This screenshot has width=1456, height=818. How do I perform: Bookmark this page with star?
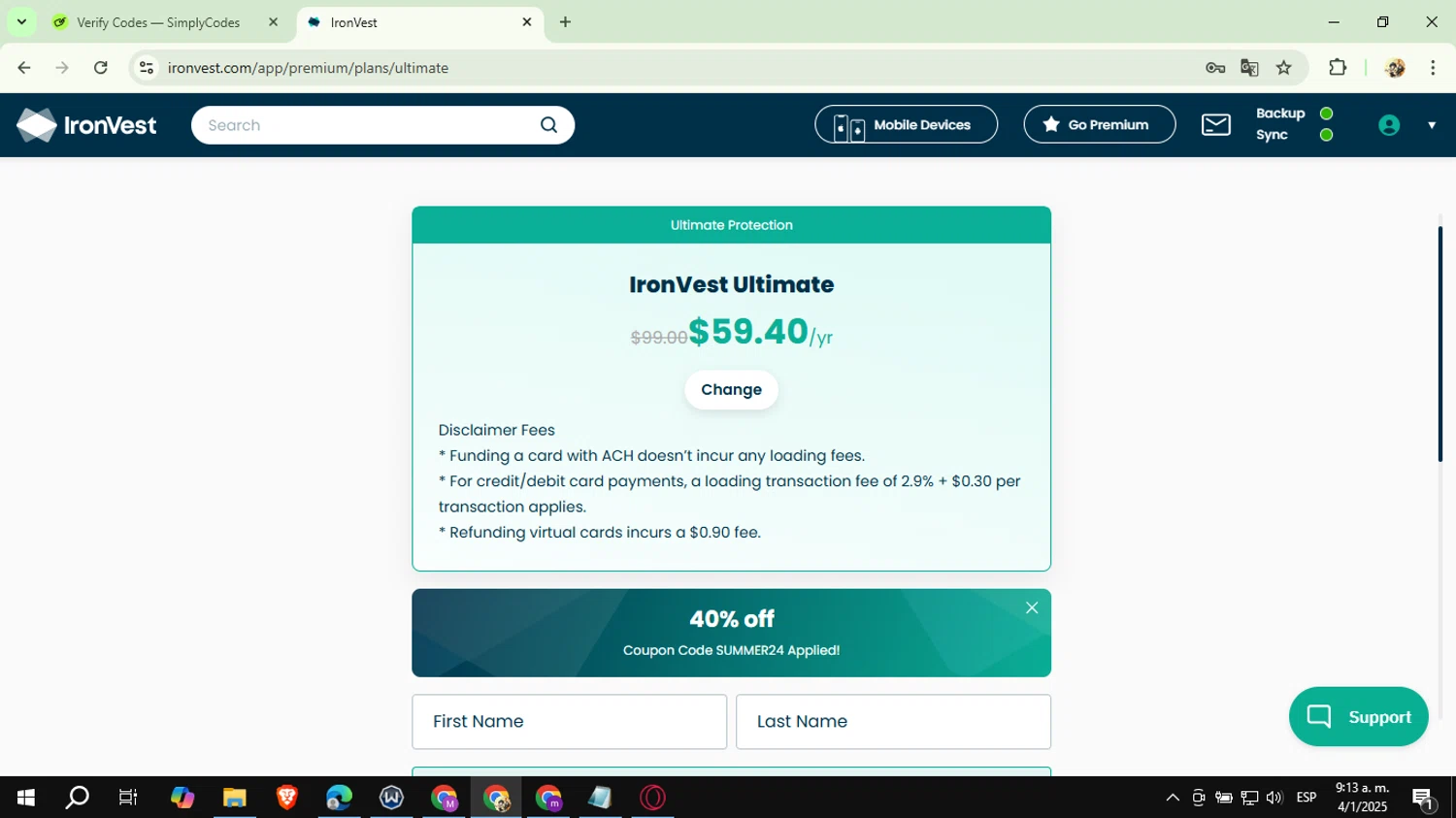(1284, 68)
